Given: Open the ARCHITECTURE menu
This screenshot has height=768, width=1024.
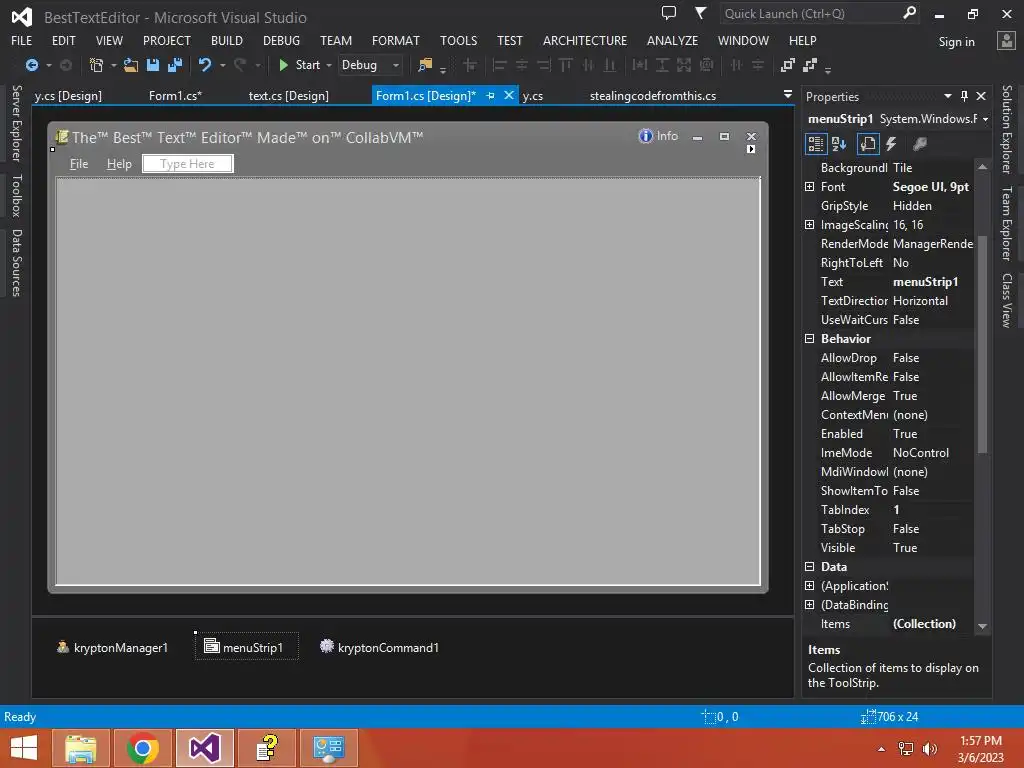Looking at the screenshot, I should (x=584, y=40).
